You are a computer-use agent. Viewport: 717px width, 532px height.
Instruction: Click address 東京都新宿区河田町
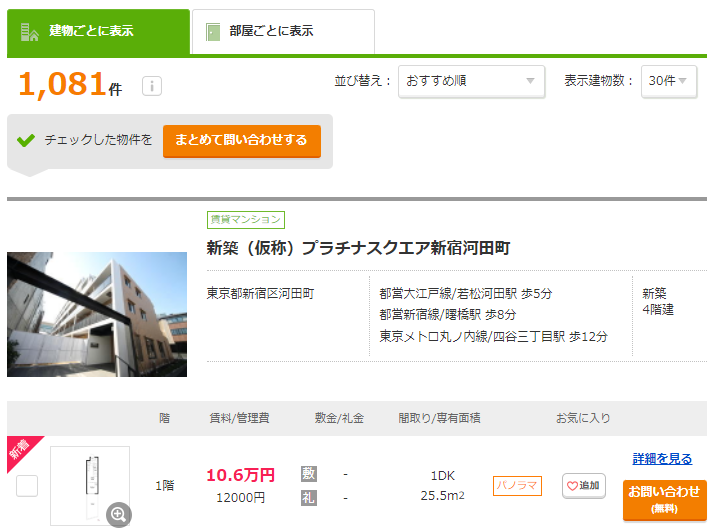click(261, 294)
